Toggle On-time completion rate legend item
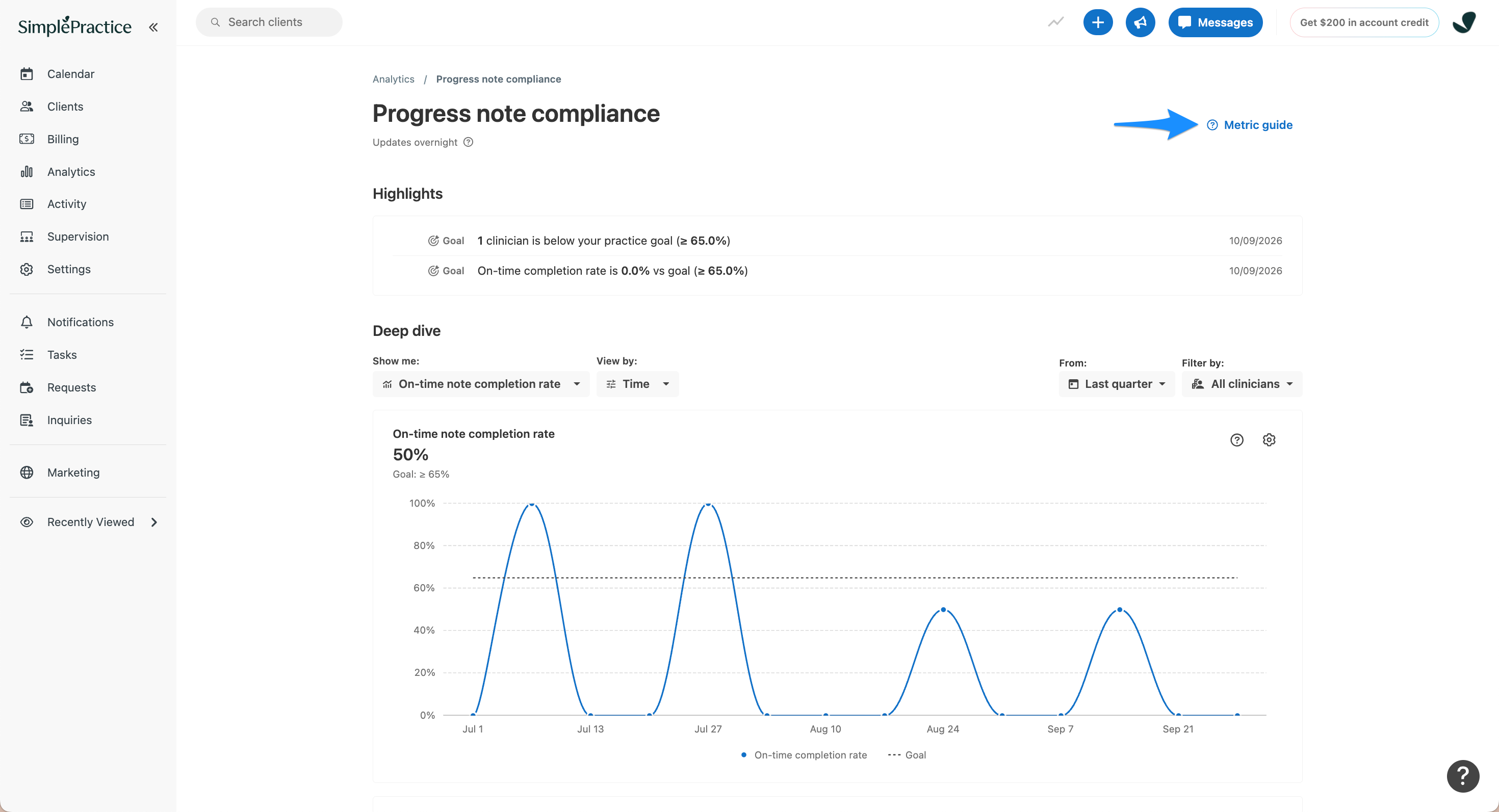This screenshot has height=812, width=1499. (x=804, y=754)
